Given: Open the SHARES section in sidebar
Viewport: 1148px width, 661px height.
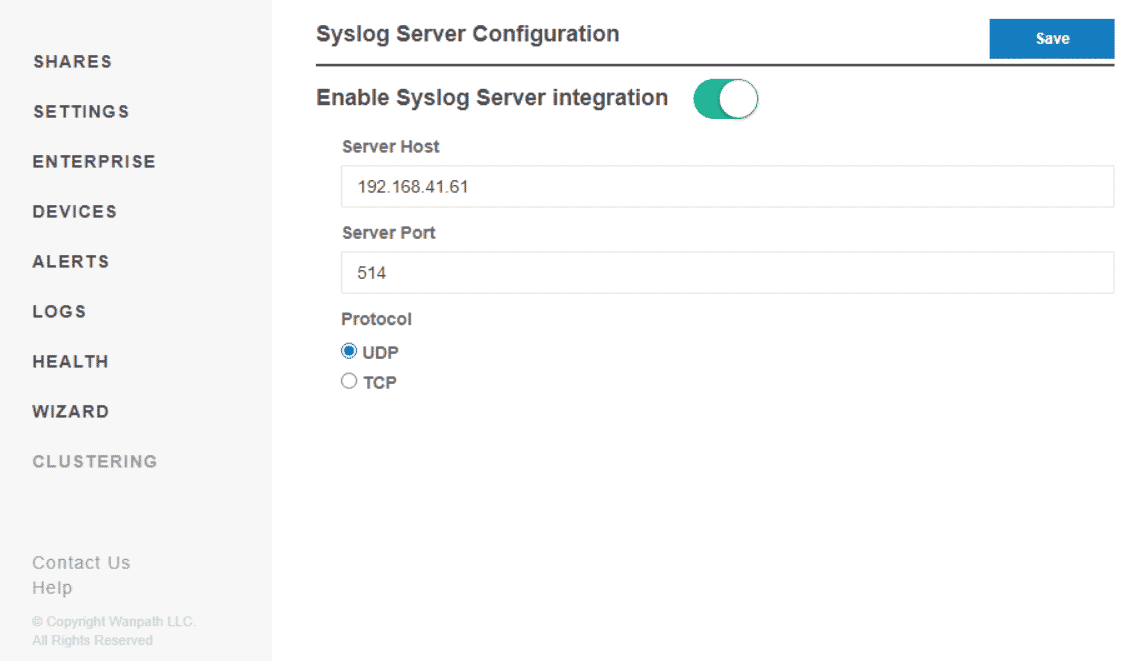Looking at the screenshot, I should click(72, 62).
